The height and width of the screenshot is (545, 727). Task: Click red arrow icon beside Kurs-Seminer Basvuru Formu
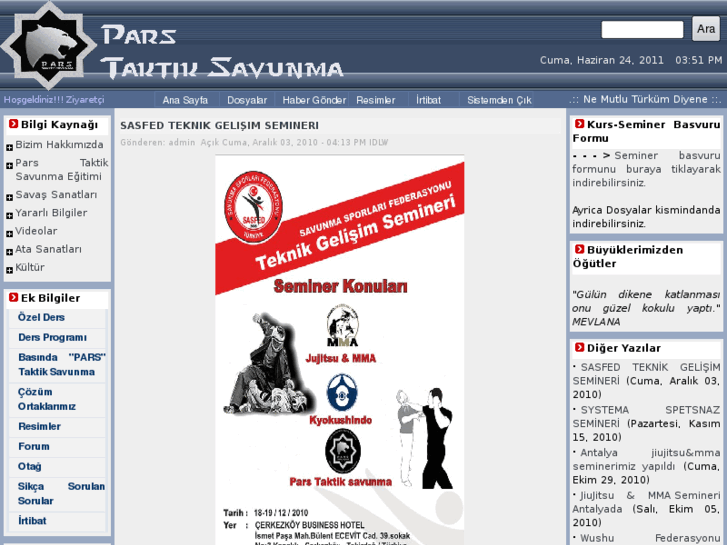tap(580, 124)
